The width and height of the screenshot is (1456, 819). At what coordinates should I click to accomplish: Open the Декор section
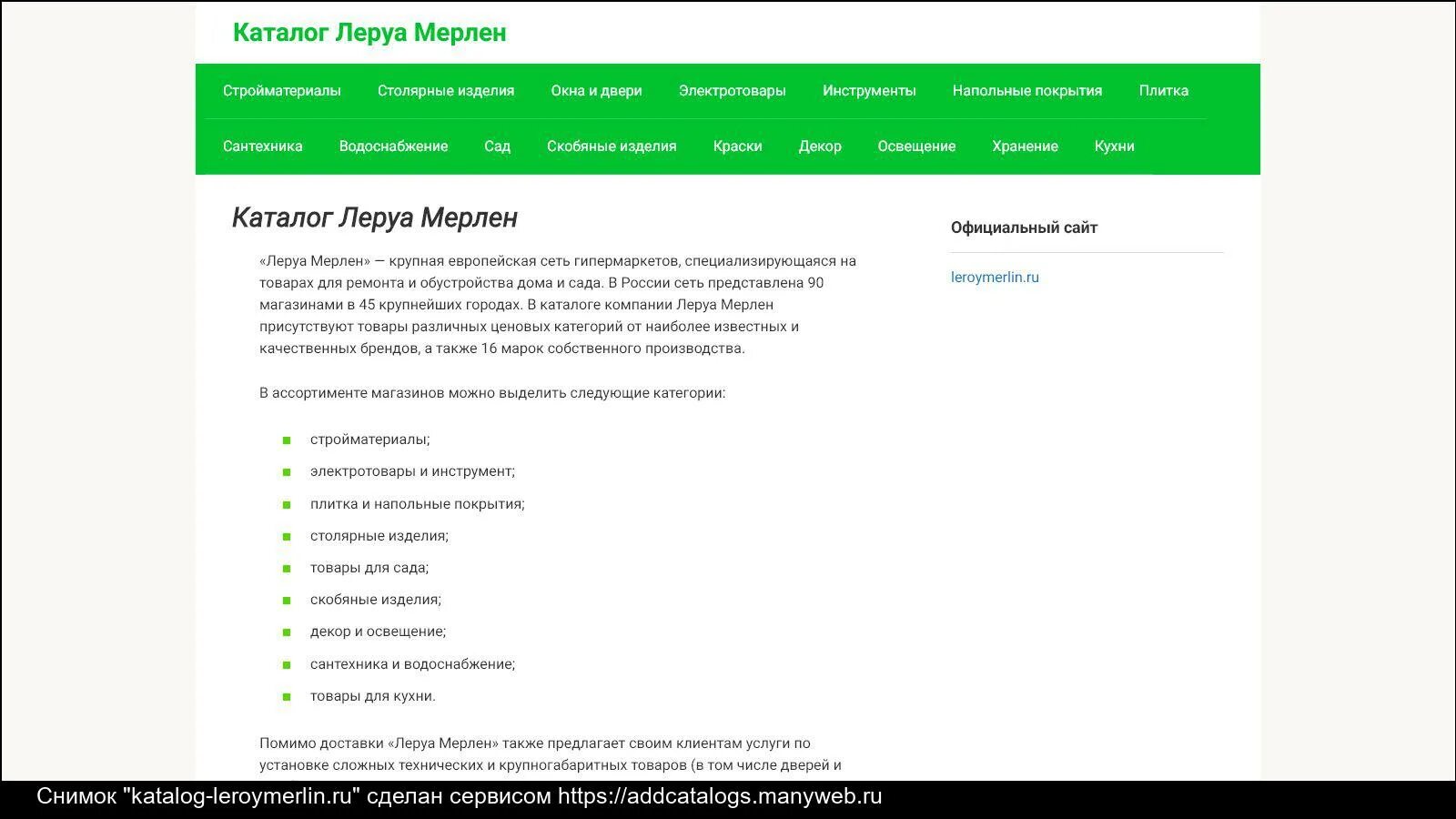[820, 147]
